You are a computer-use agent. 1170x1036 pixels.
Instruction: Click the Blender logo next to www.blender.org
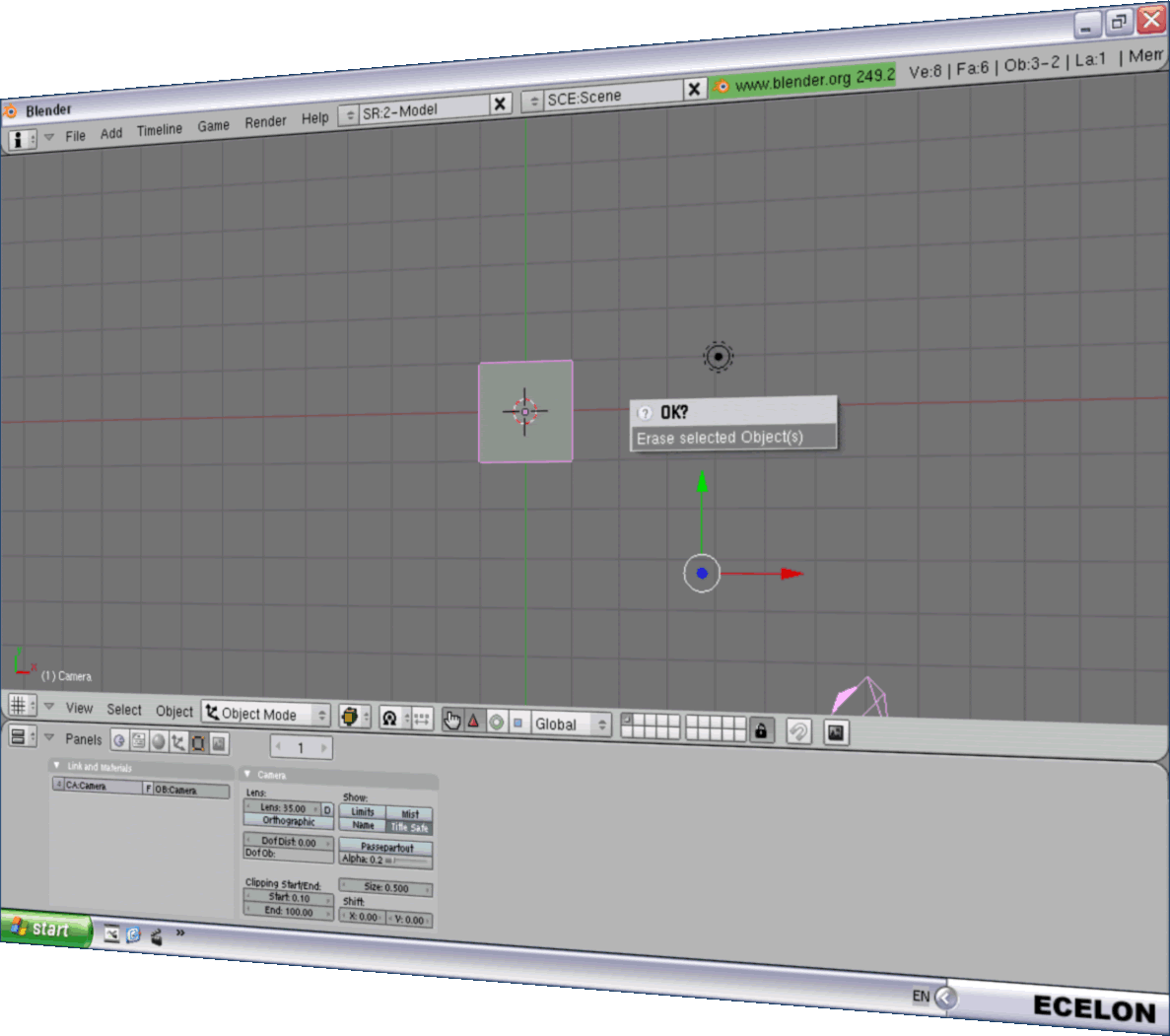pos(721,87)
